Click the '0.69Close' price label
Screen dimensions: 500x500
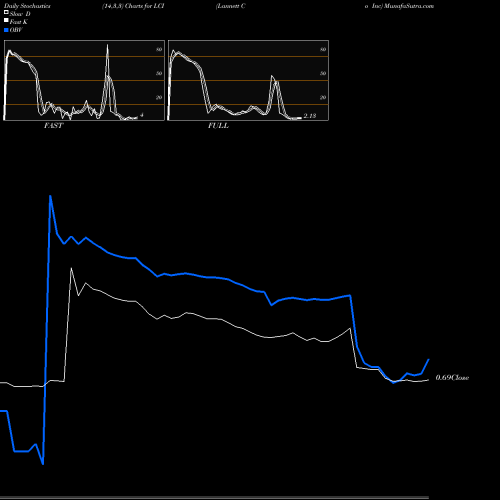tap(452, 378)
